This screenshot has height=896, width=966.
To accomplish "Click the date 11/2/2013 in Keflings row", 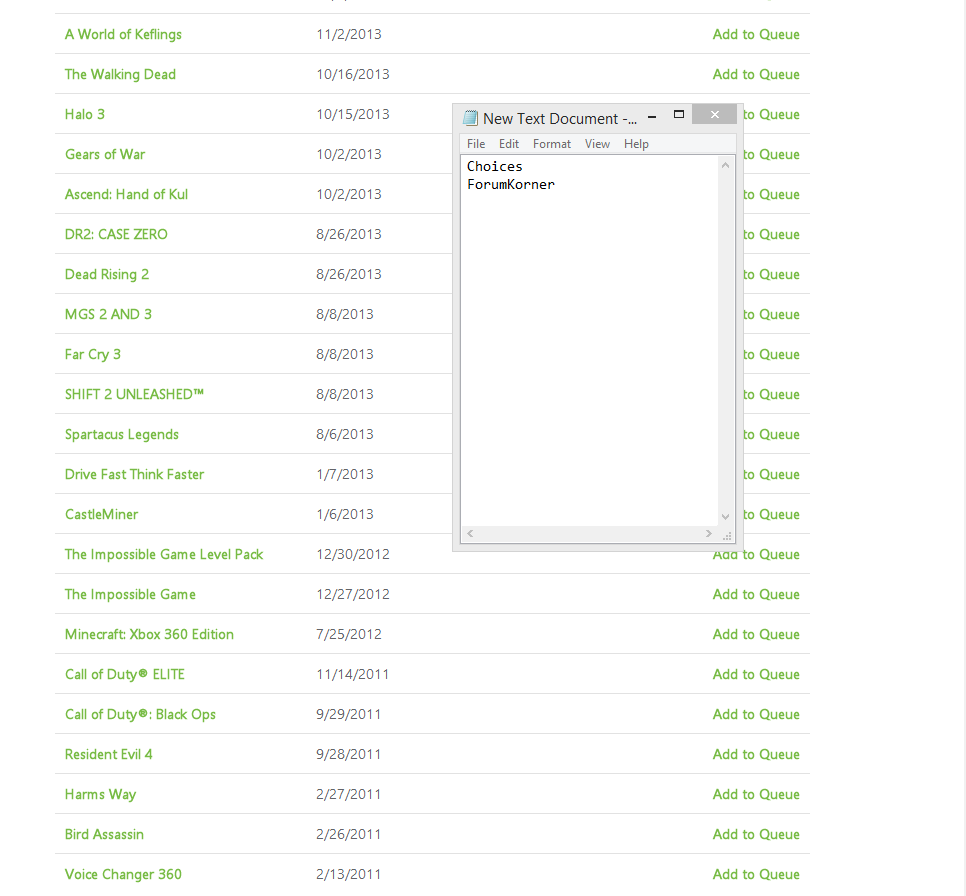I will [349, 35].
